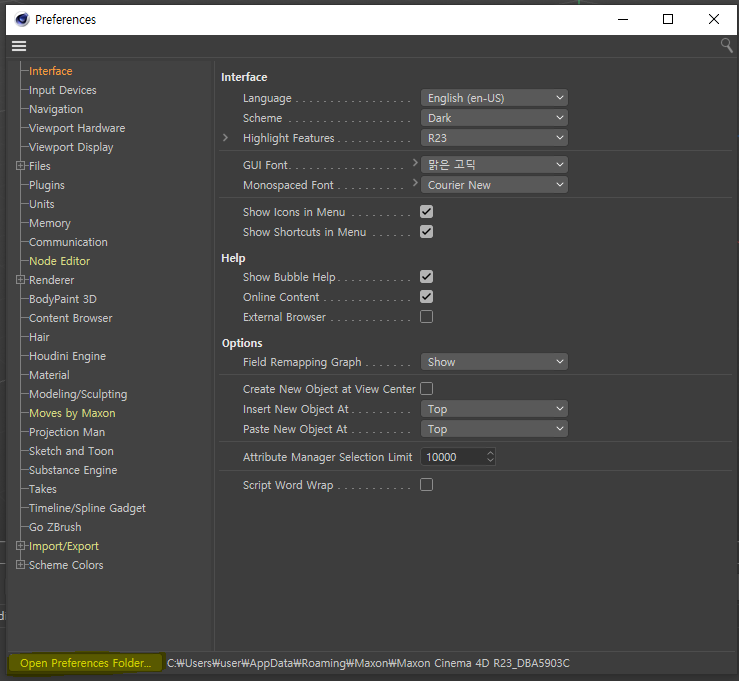
Task: Select Content Browser category
Action: pyautogui.click(x=71, y=318)
